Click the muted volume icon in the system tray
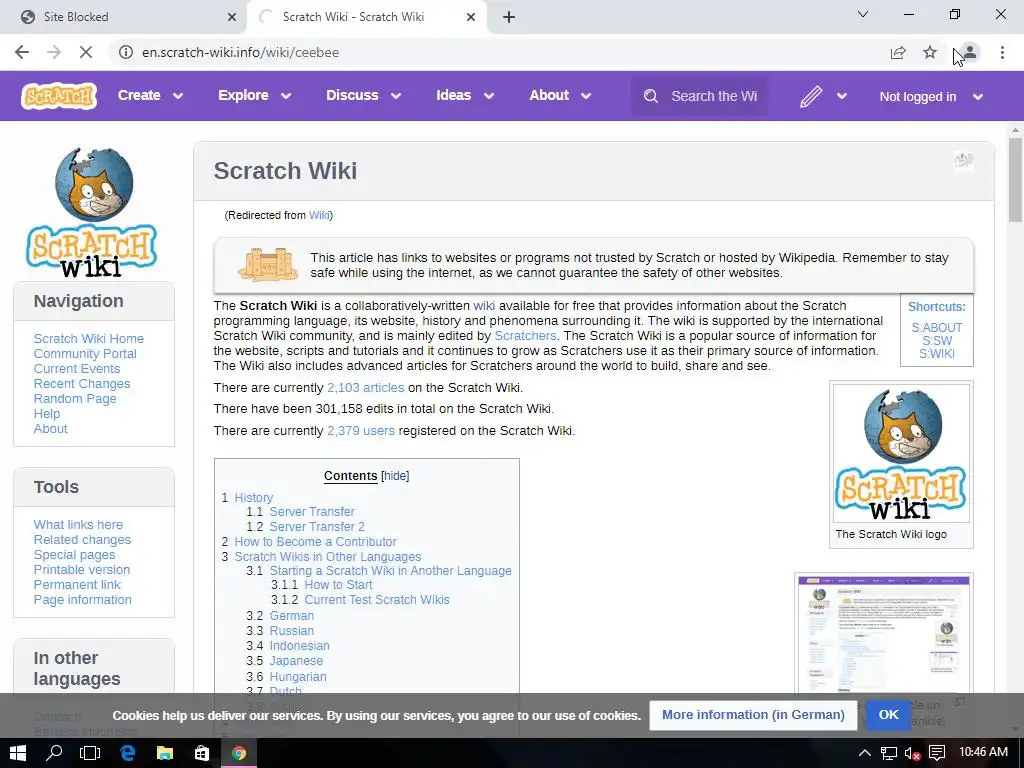Viewport: 1024px width, 768px height. click(x=912, y=753)
